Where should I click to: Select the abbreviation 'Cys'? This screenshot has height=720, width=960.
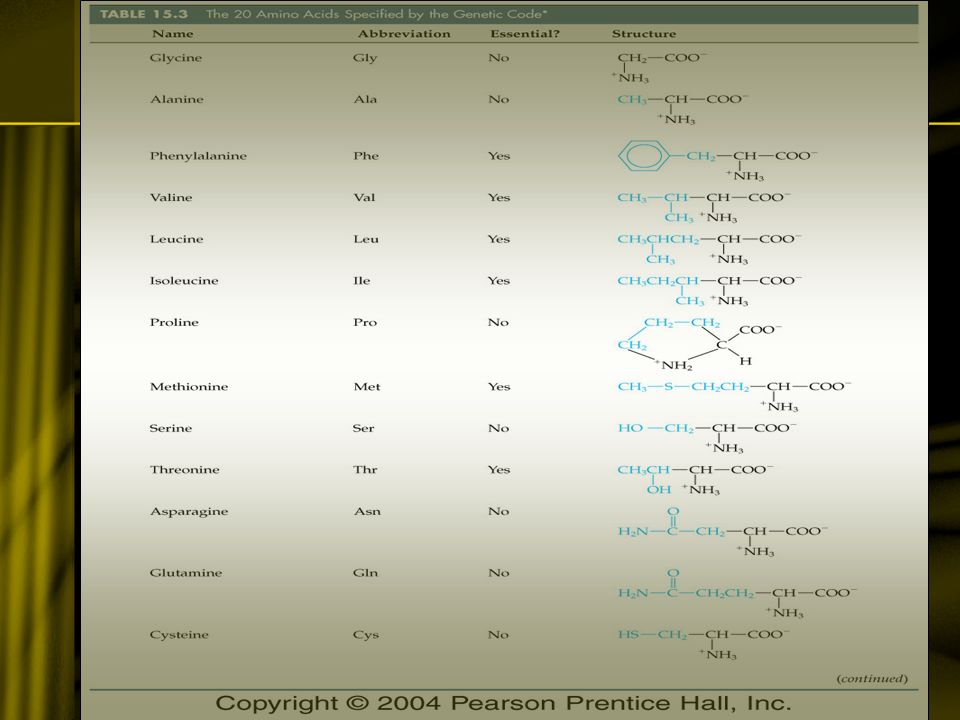pos(366,635)
